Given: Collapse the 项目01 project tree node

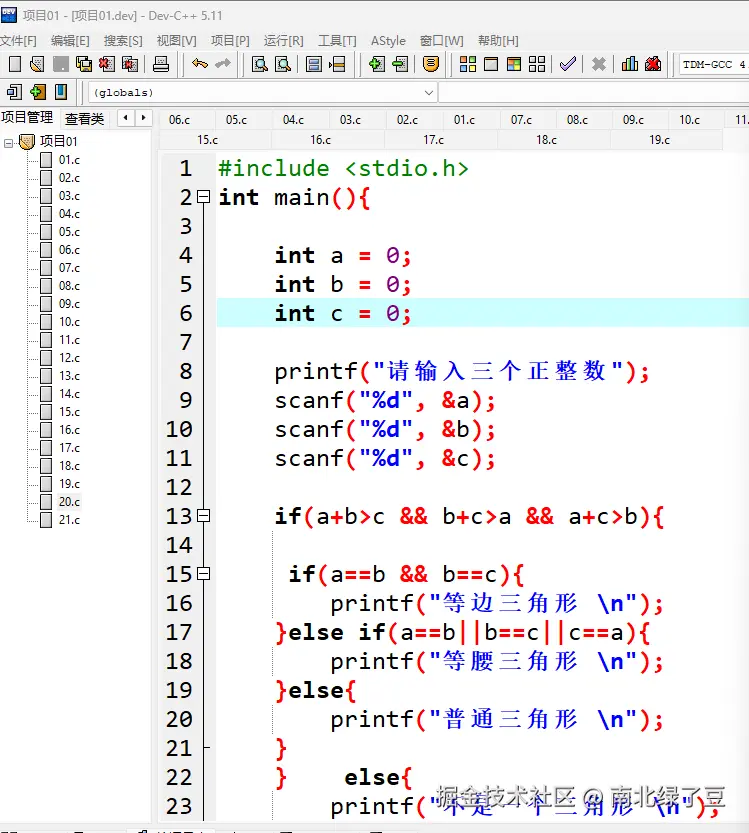Looking at the screenshot, I should point(8,142).
